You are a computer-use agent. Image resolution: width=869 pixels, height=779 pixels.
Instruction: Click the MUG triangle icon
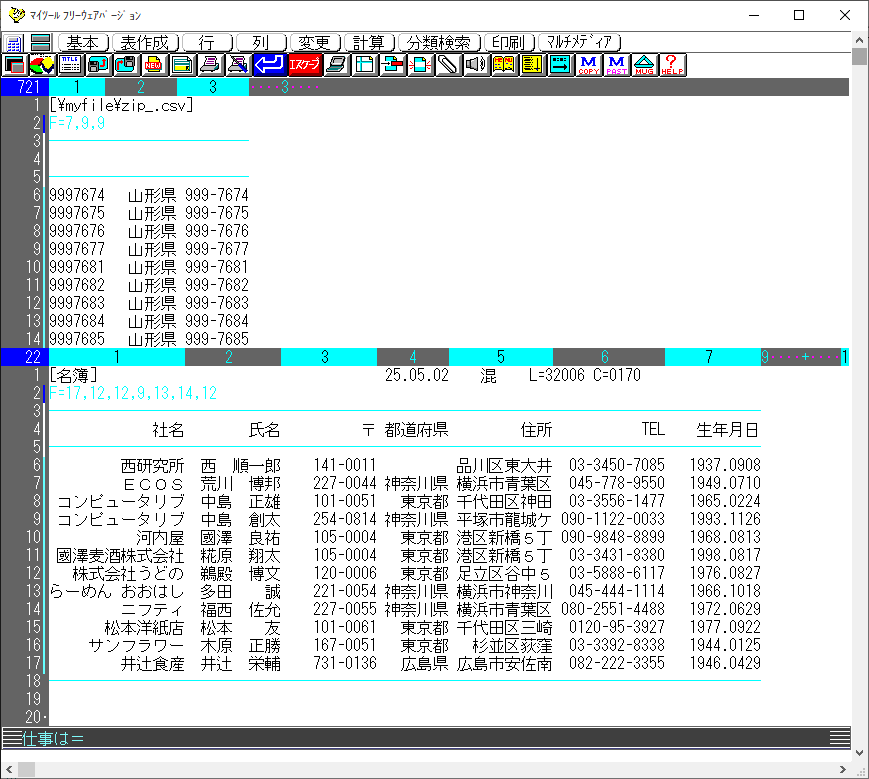pos(645,65)
